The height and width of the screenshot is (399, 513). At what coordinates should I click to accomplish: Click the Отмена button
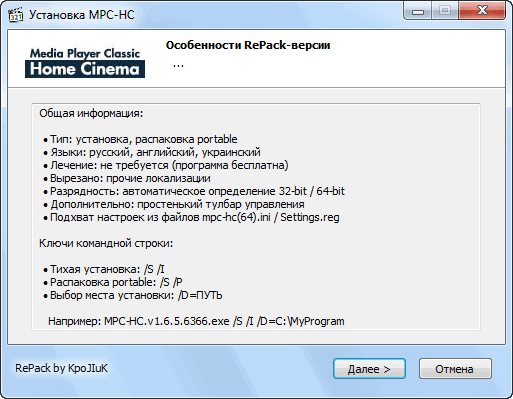(x=455, y=369)
